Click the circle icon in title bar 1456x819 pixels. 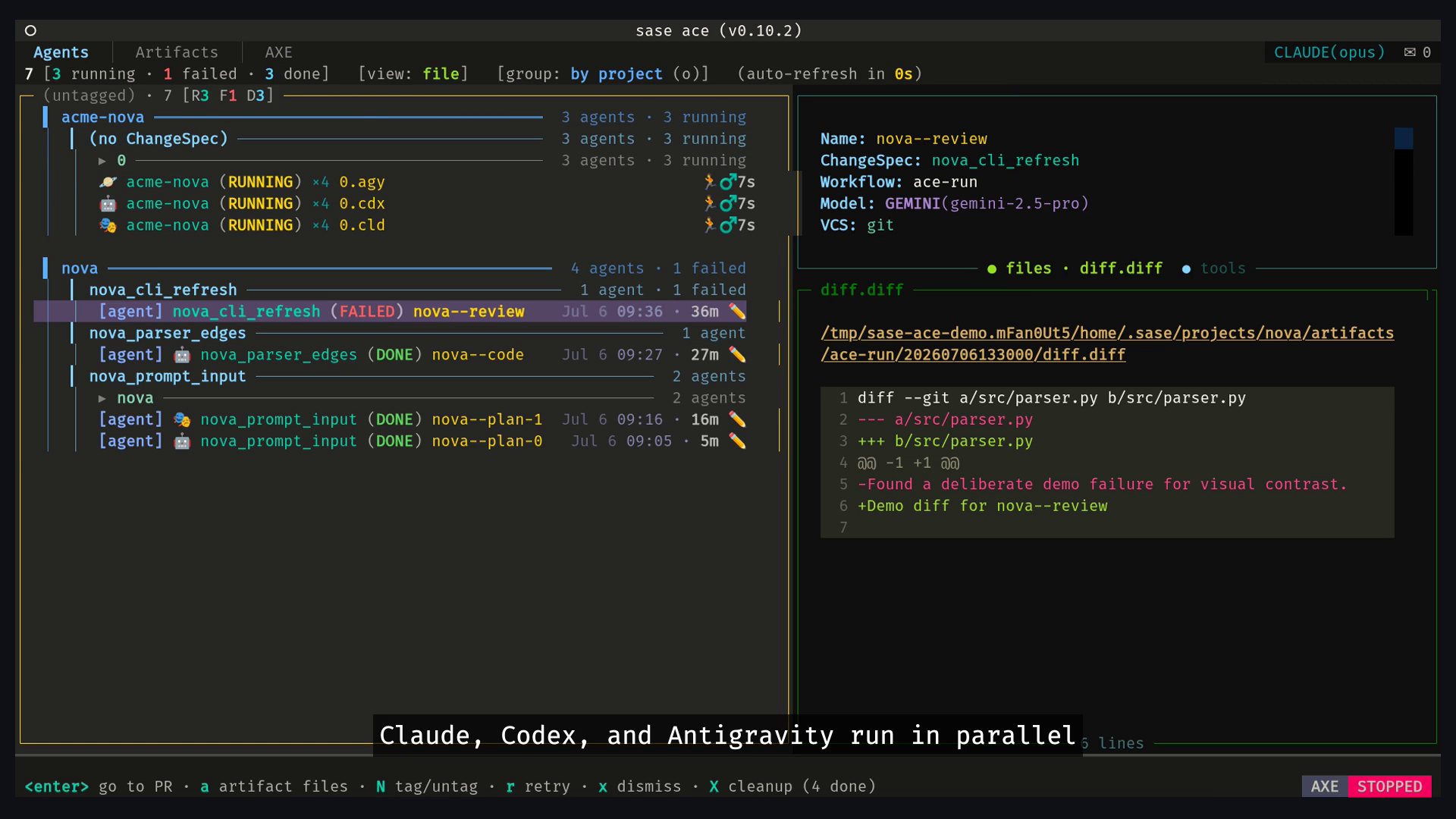click(30, 31)
